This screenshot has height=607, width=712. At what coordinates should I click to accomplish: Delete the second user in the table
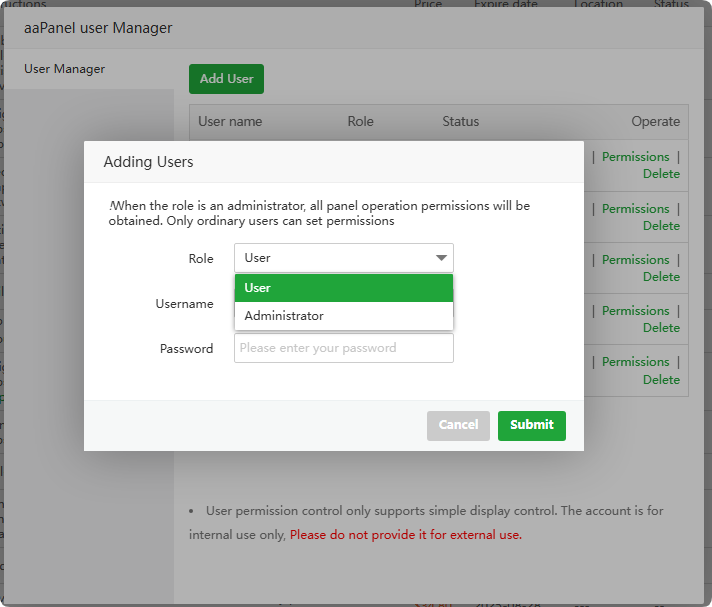pyautogui.click(x=661, y=226)
